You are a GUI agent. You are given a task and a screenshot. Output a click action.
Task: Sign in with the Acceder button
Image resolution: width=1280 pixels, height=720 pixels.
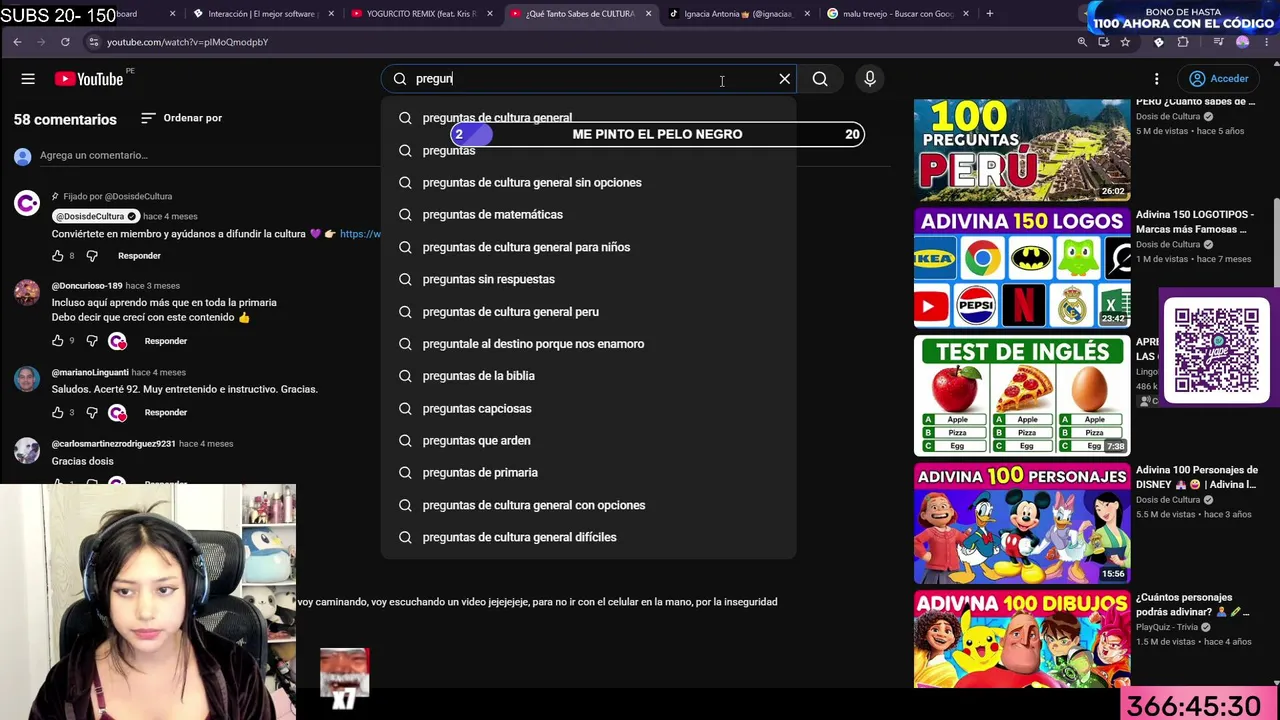pyautogui.click(x=1219, y=79)
